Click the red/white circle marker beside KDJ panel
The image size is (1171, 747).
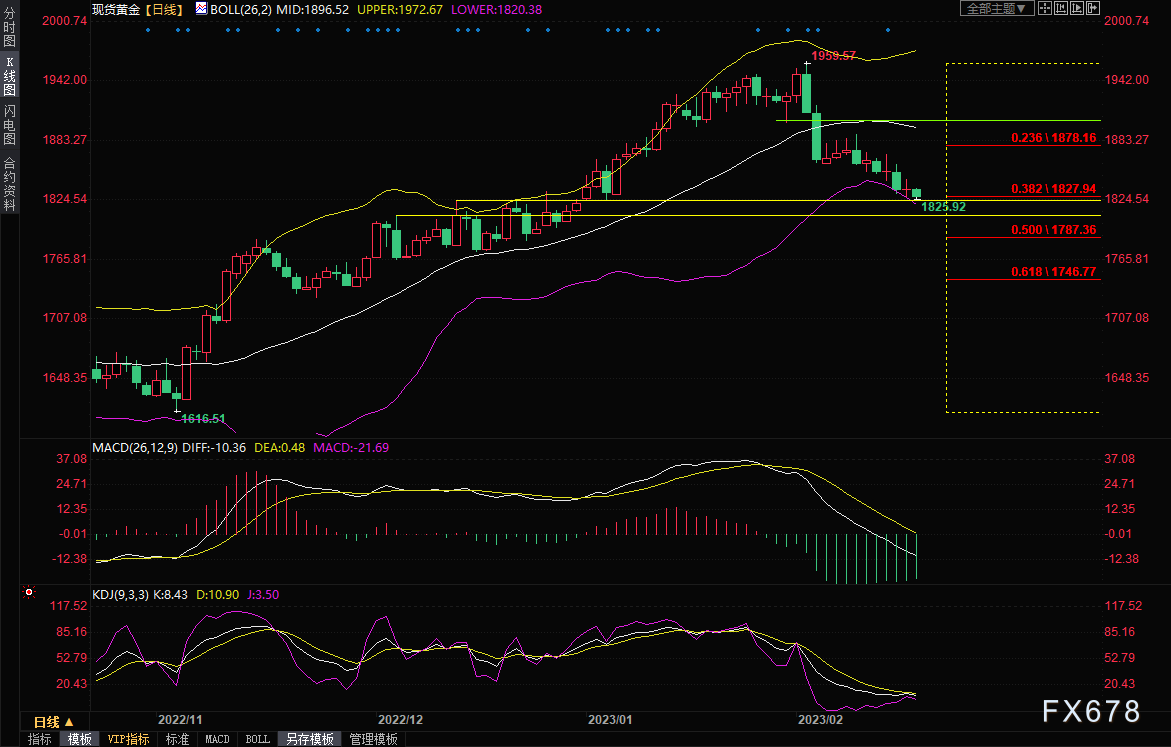27,593
